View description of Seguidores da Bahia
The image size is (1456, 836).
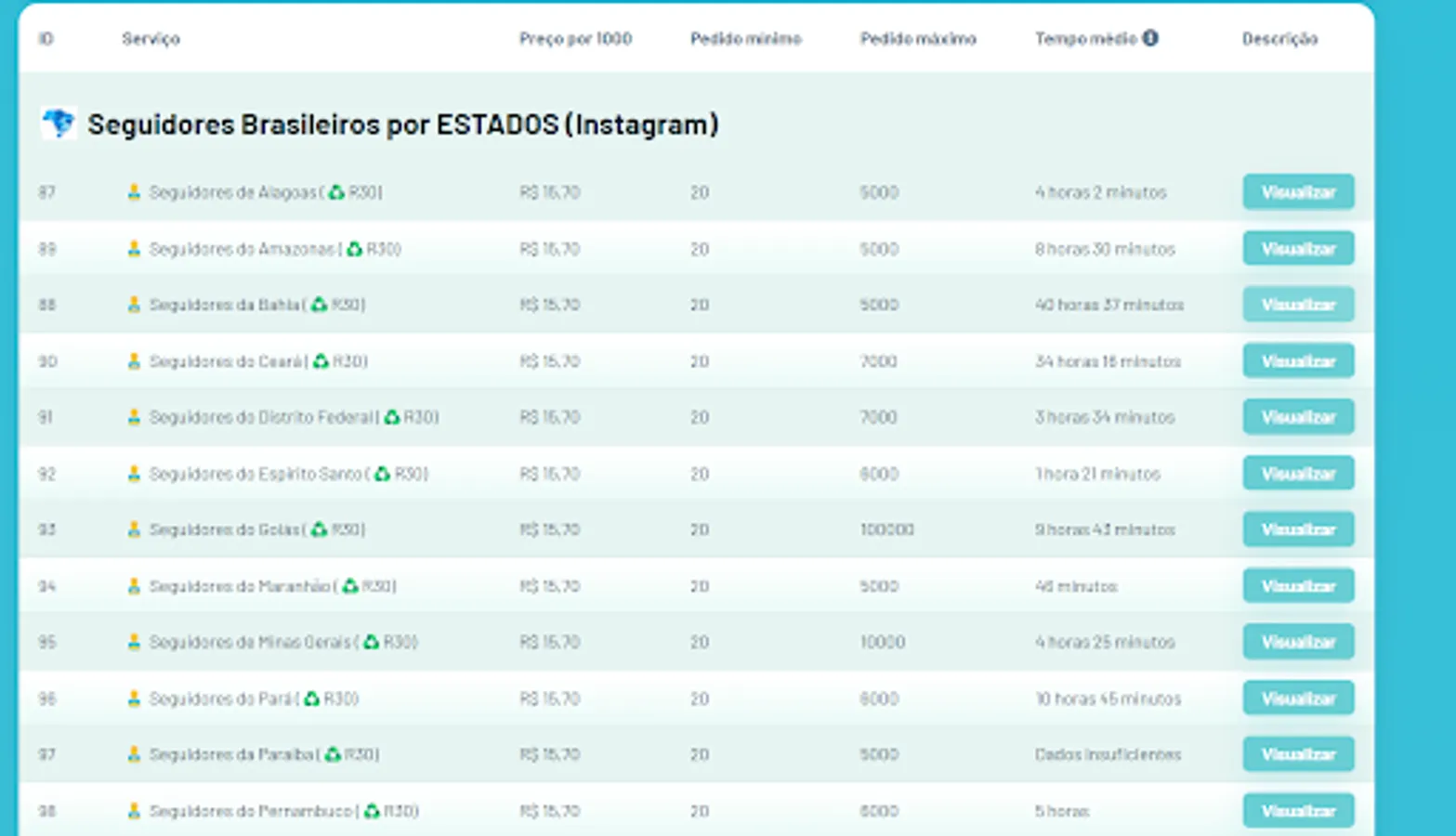pyautogui.click(x=1298, y=305)
